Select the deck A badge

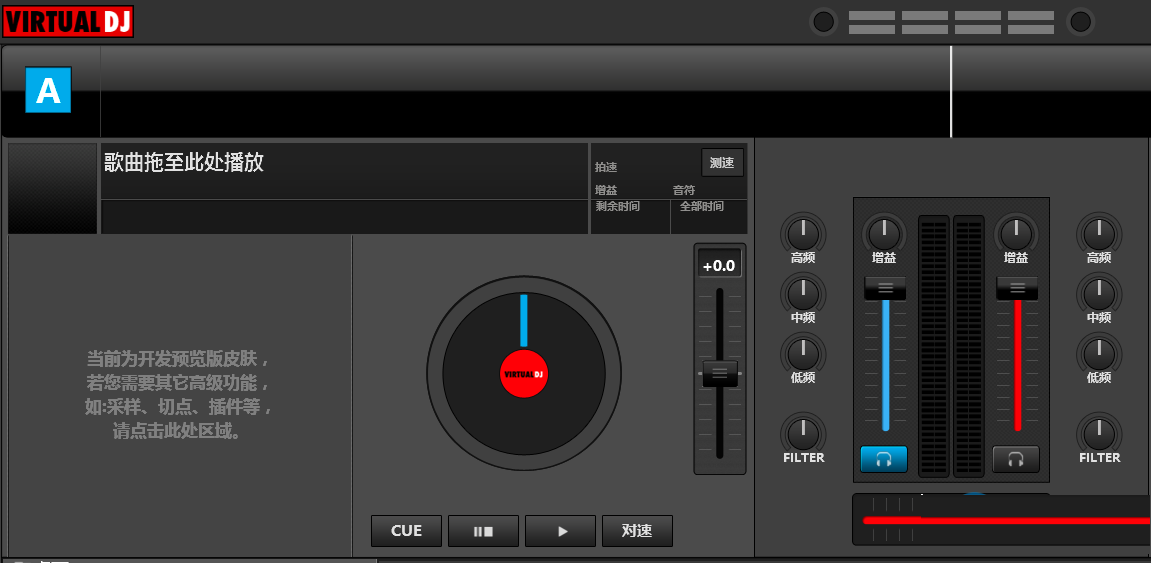coord(48,91)
